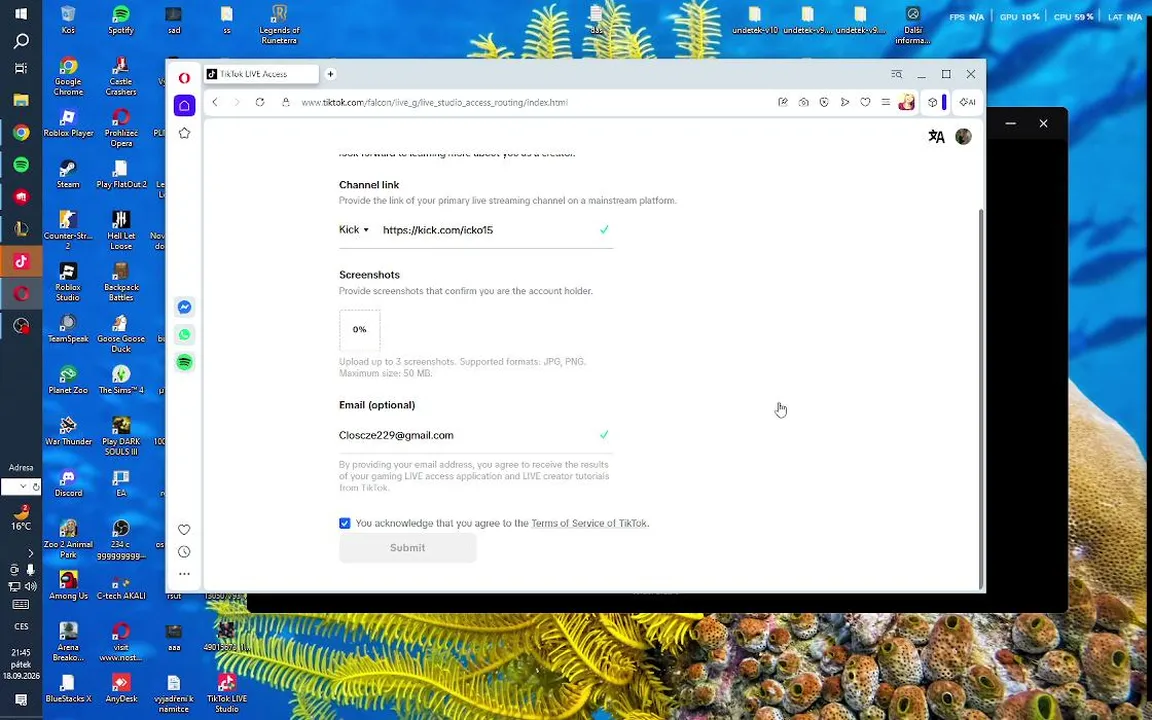The height and width of the screenshot is (720, 1152).
Task: Select the Legends of Runeterra desktop icon
Action: click(279, 24)
